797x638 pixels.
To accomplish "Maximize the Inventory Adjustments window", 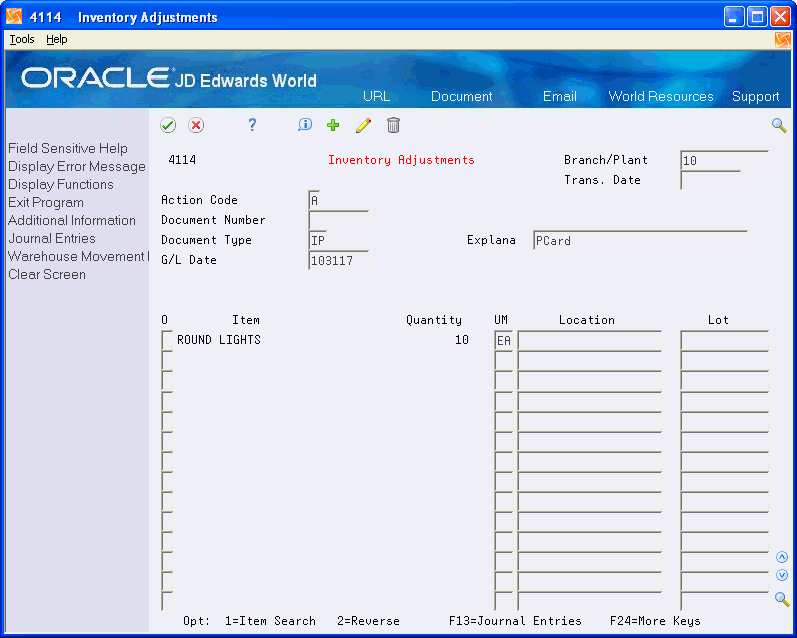I will pos(757,17).
